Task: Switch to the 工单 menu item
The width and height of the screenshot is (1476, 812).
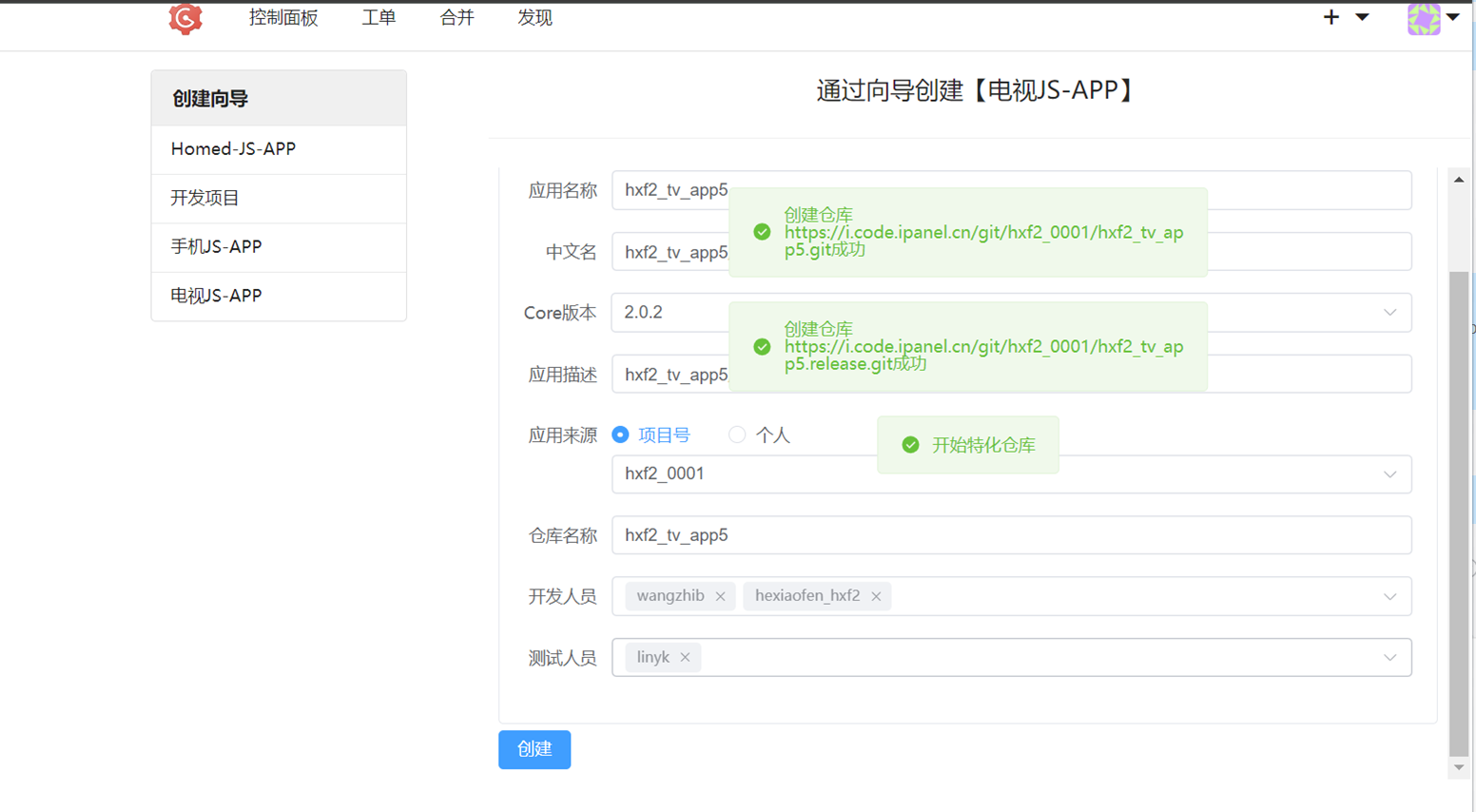Action: (x=379, y=16)
